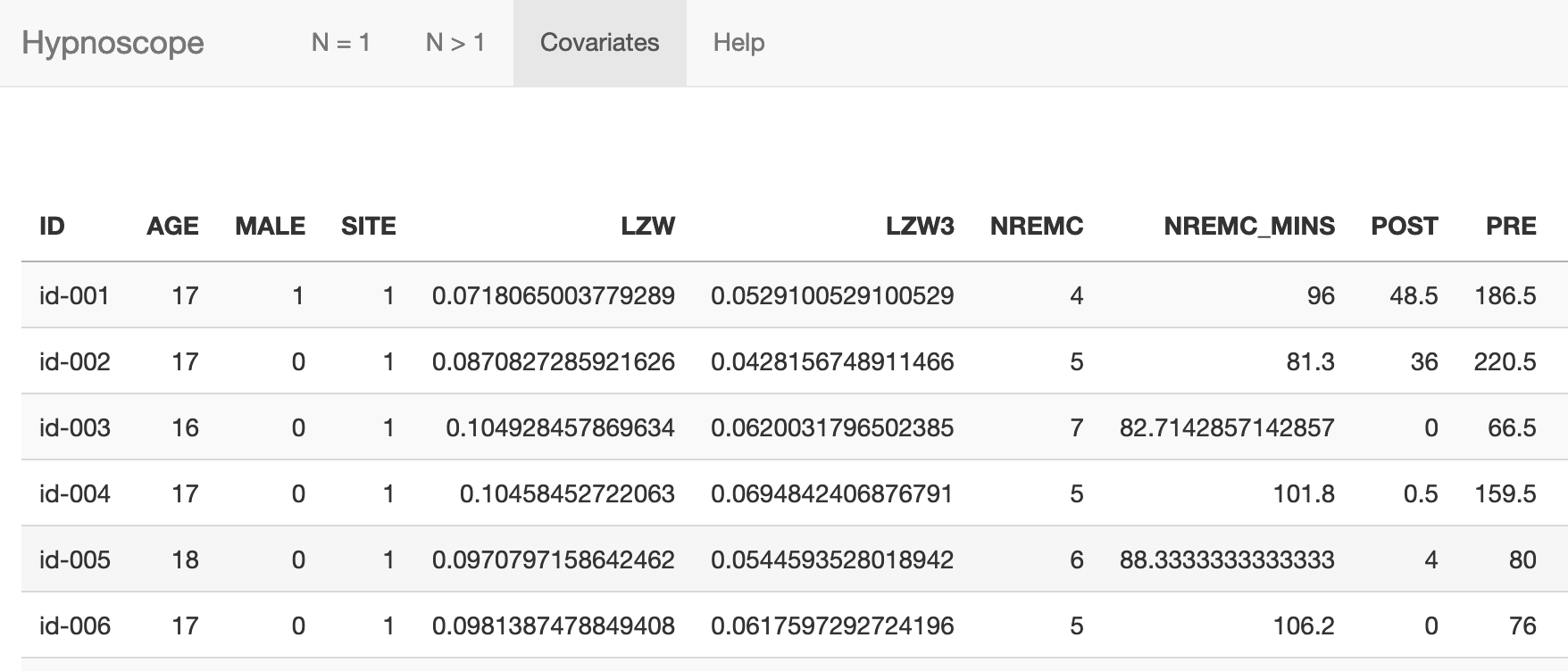The width and height of the screenshot is (1568, 671).
Task: Click the id-005 row identifier
Action: pos(74,559)
